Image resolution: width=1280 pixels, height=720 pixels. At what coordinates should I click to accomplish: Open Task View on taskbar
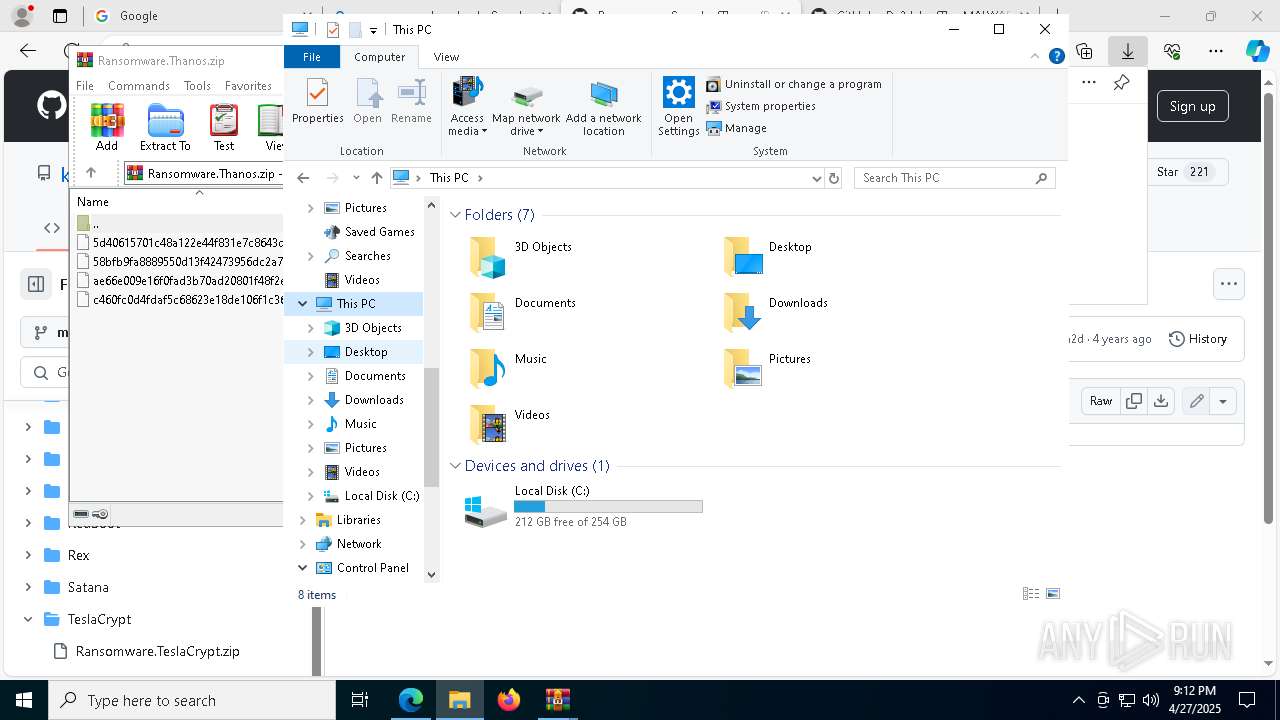tap(360, 700)
